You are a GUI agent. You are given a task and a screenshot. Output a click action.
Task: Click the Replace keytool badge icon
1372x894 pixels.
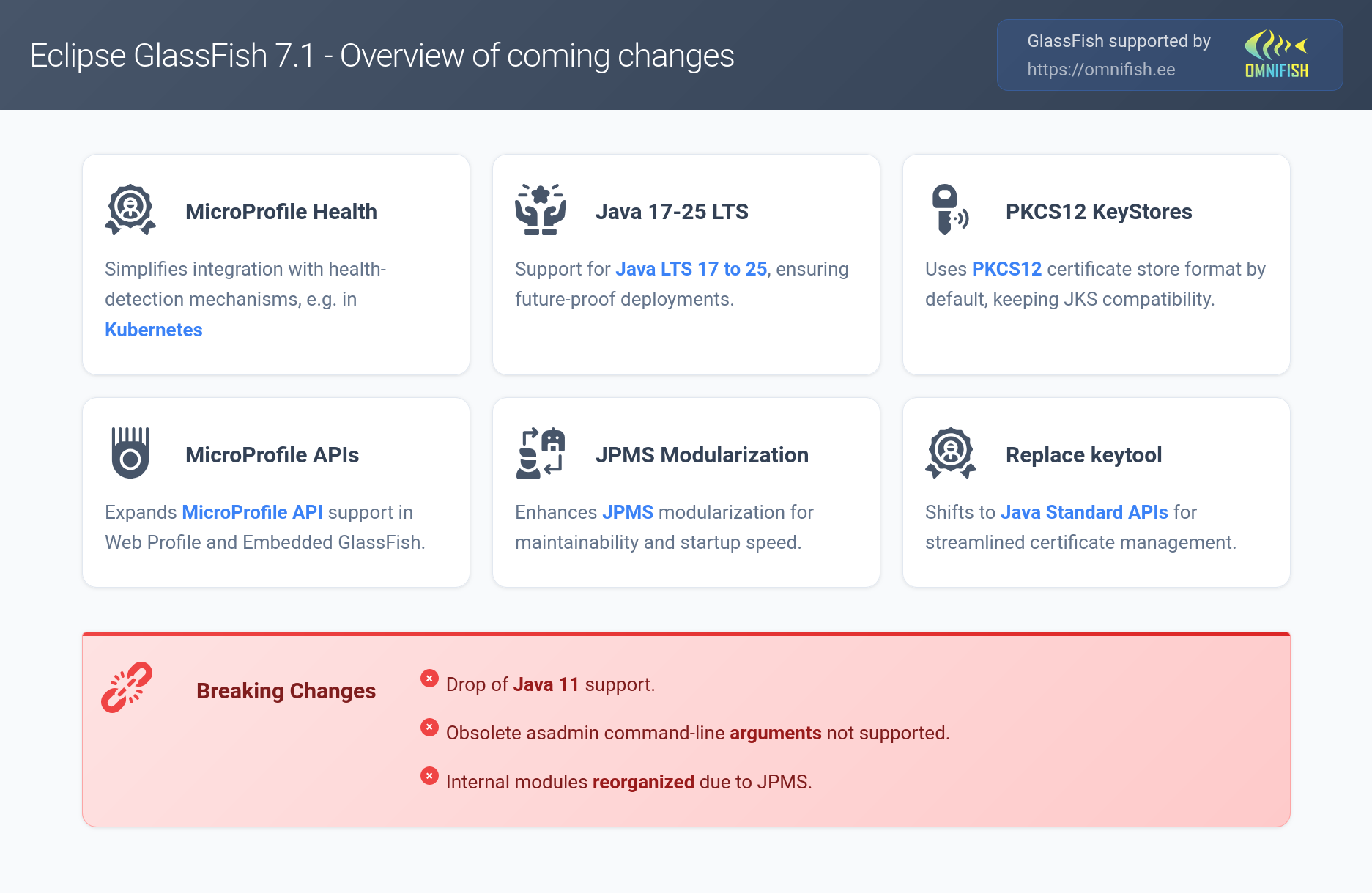(951, 454)
